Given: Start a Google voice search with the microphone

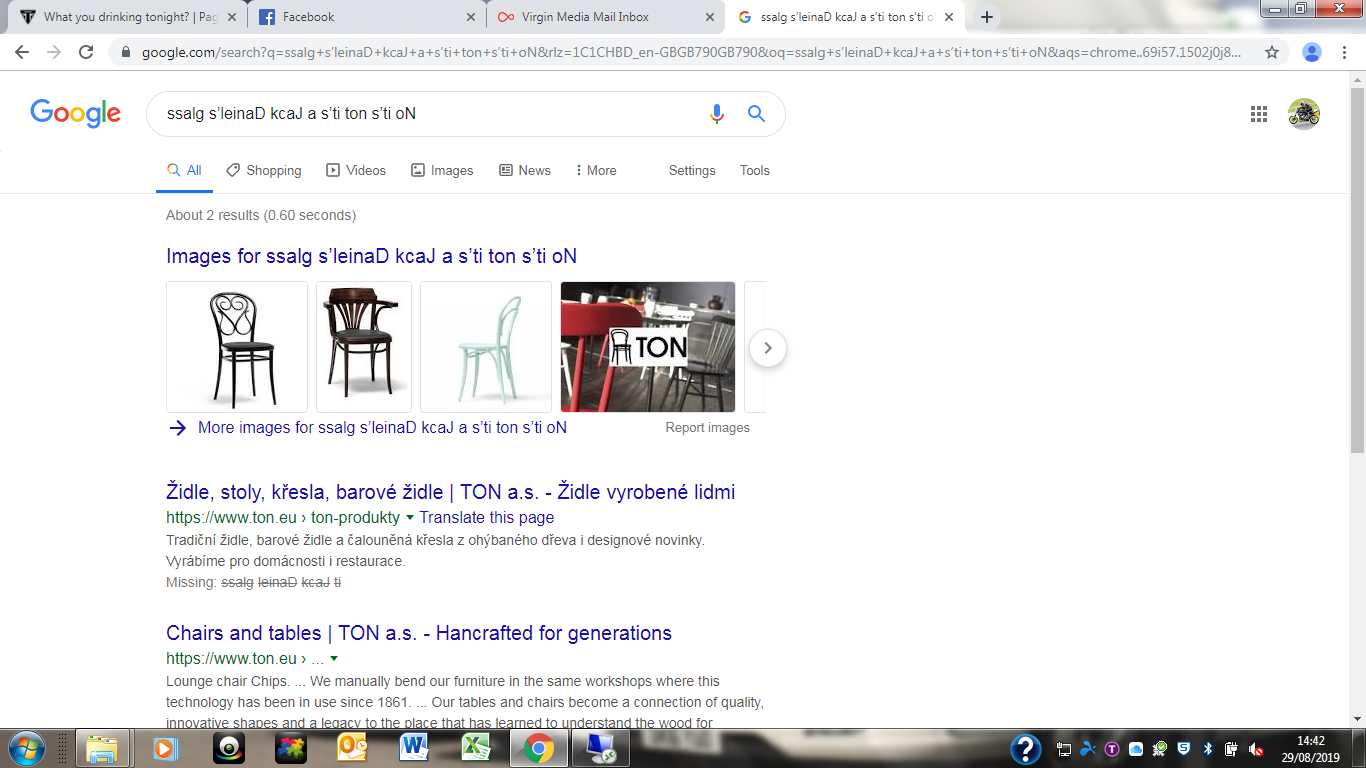Looking at the screenshot, I should (x=716, y=114).
